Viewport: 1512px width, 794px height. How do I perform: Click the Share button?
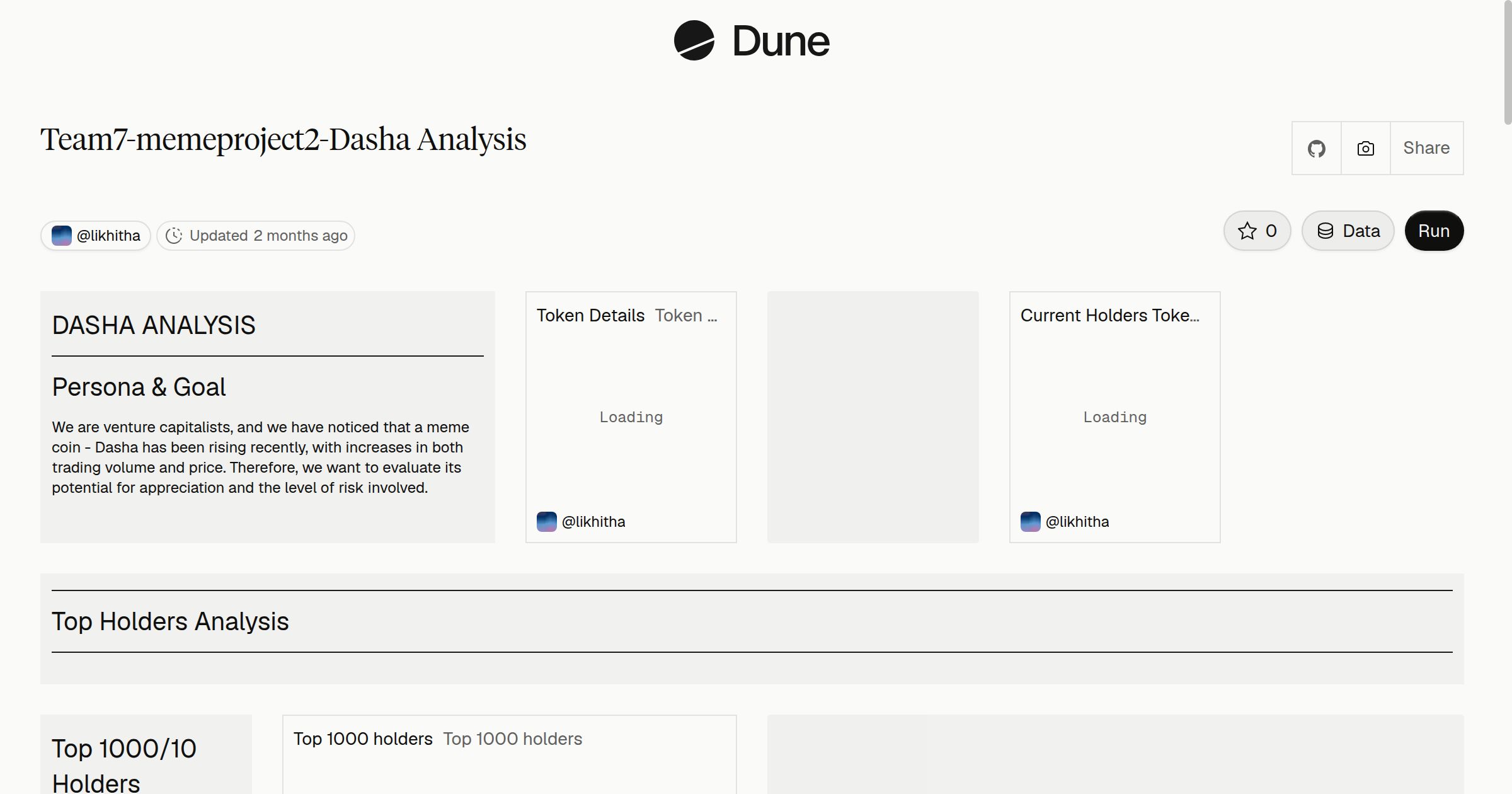1426,148
